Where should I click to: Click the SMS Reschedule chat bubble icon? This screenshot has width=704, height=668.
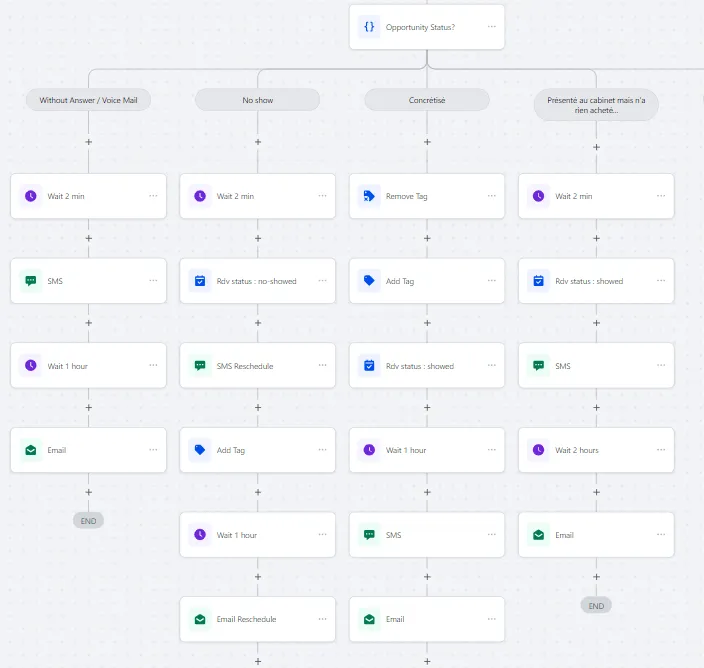[200, 366]
